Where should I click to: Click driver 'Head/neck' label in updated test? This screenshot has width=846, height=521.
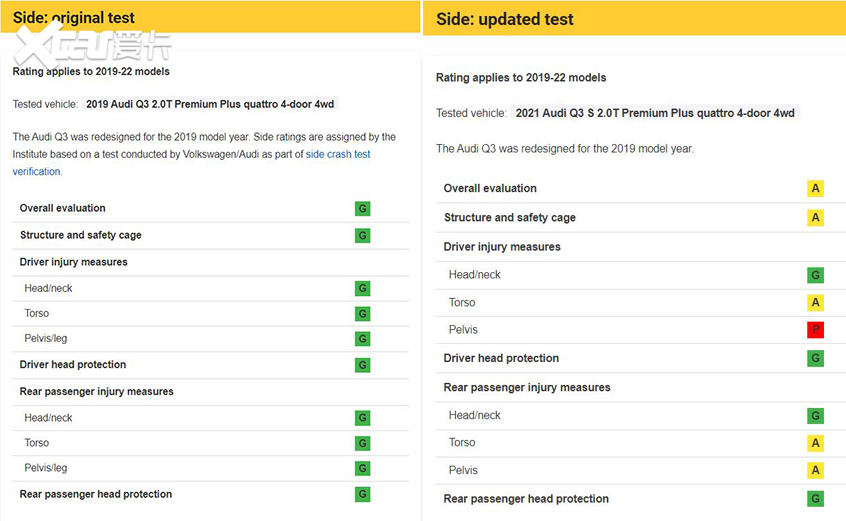click(x=475, y=275)
